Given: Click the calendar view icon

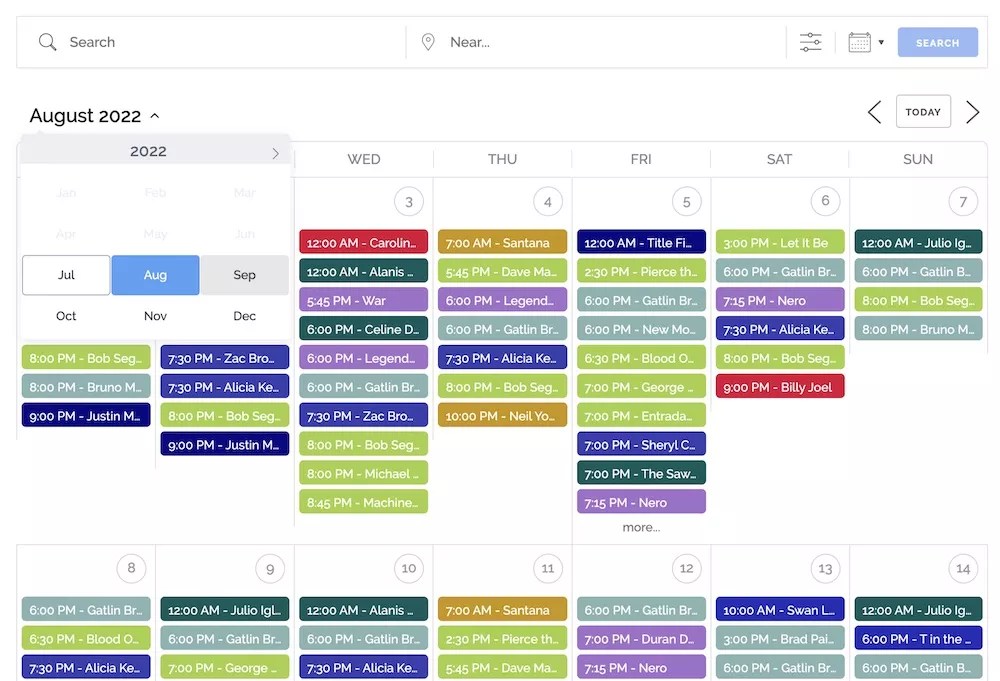Looking at the screenshot, I should pyautogui.click(x=860, y=41).
